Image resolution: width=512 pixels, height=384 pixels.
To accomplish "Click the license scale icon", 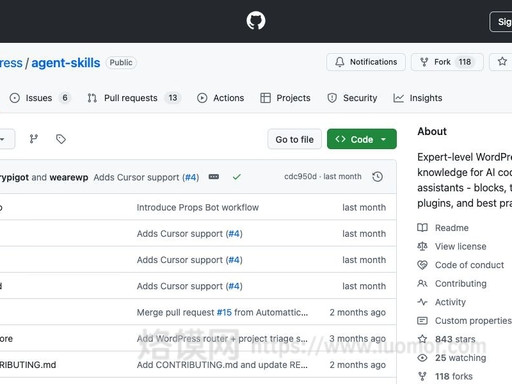I will point(422,246).
